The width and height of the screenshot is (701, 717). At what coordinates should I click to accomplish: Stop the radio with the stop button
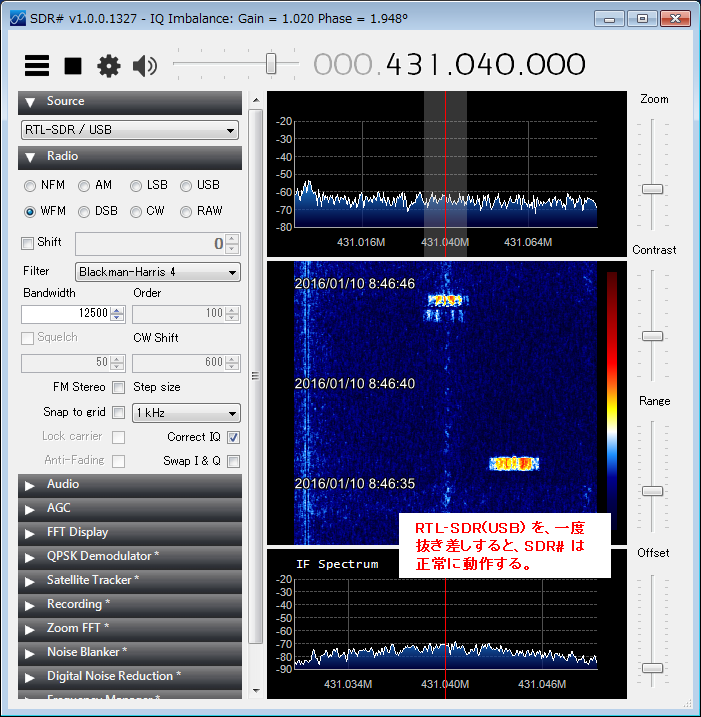(73, 66)
